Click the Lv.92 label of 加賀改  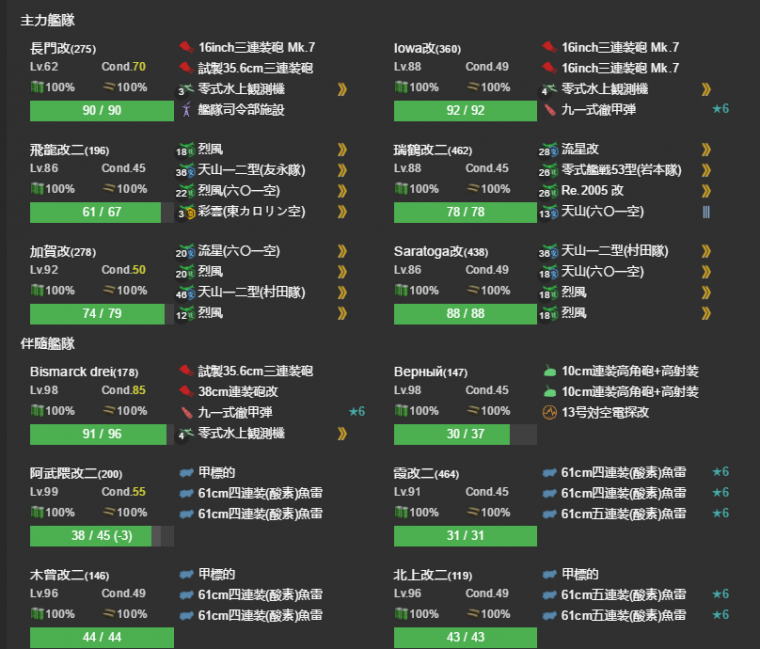44,270
